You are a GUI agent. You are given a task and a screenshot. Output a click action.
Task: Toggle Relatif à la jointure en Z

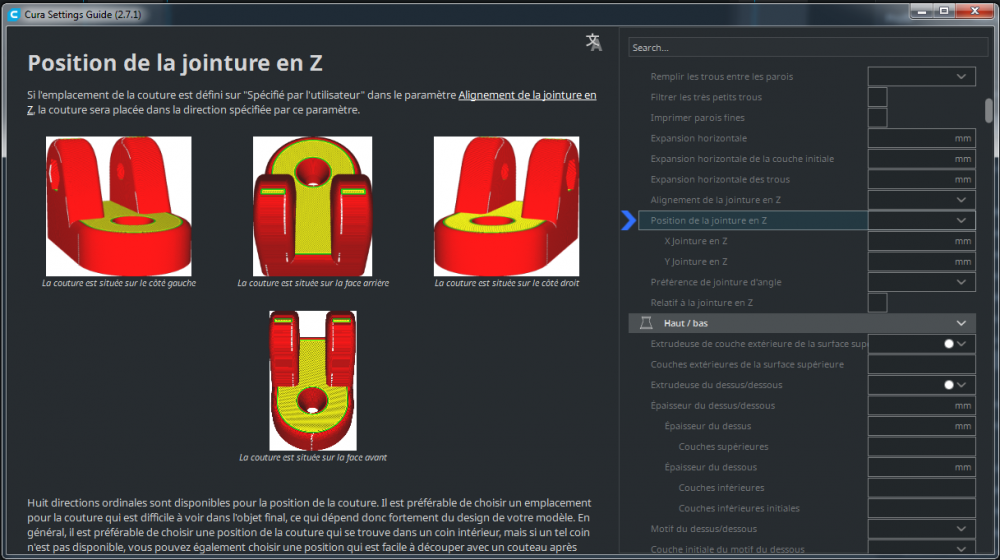[x=878, y=302]
